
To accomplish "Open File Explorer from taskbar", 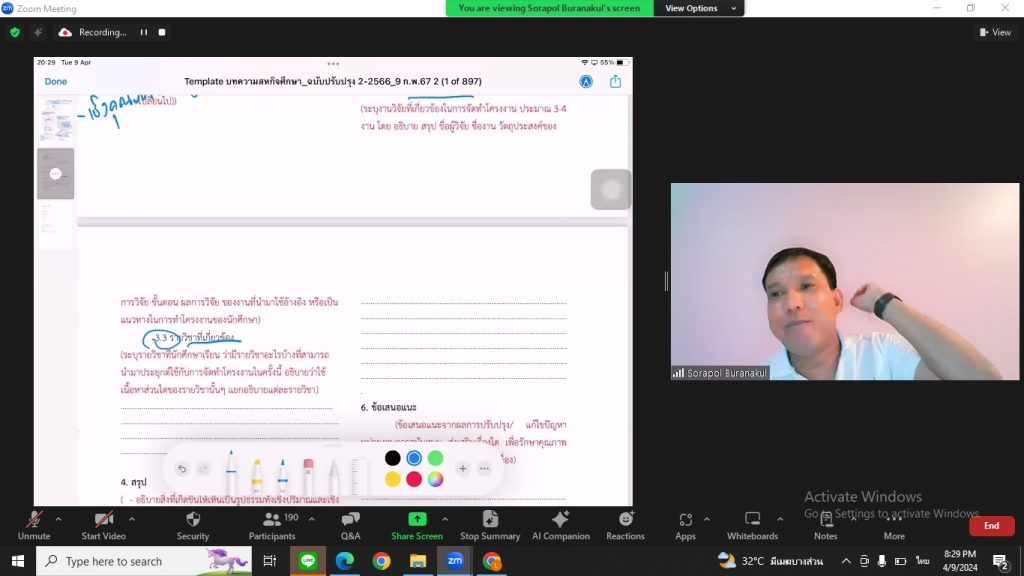I will click(x=418, y=561).
